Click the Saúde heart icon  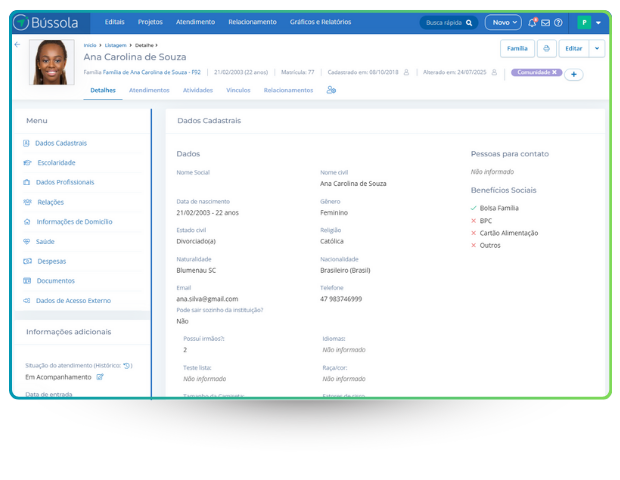pos(26,242)
